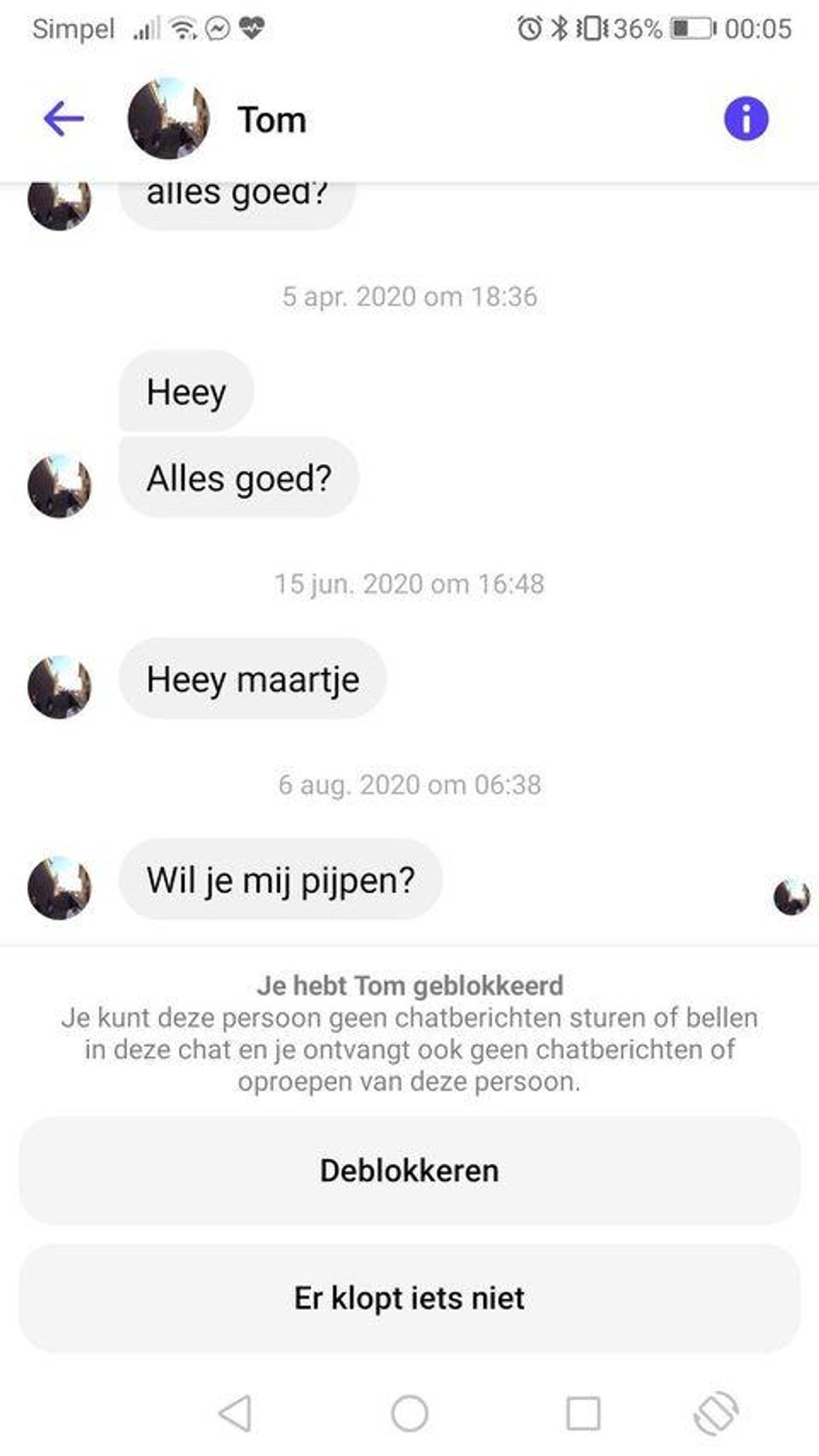Tap the '6 aug. 2020 om 06:38' timestamp

(409, 784)
